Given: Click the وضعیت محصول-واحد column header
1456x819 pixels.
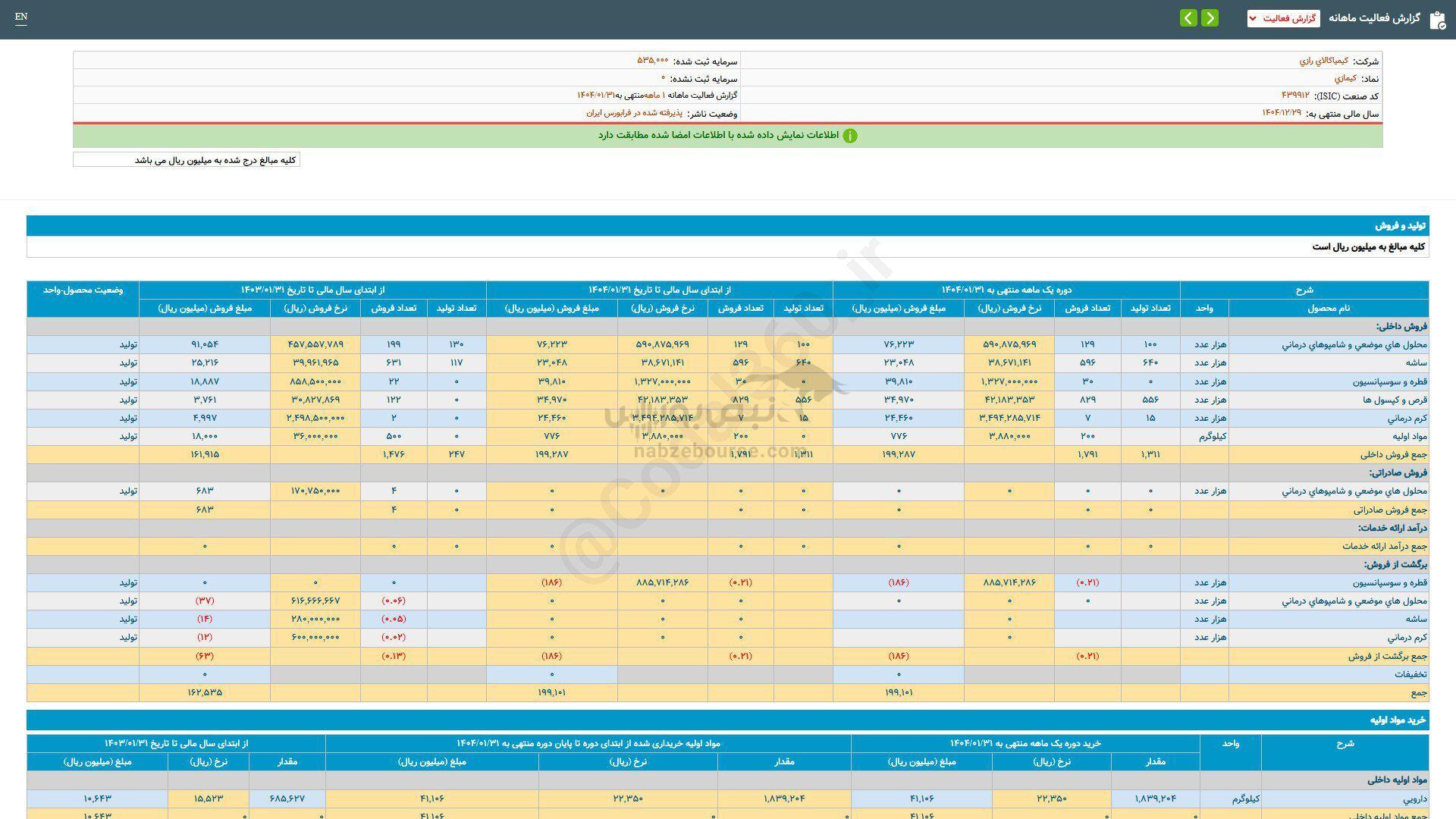Looking at the screenshot, I should tap(83, 290).
